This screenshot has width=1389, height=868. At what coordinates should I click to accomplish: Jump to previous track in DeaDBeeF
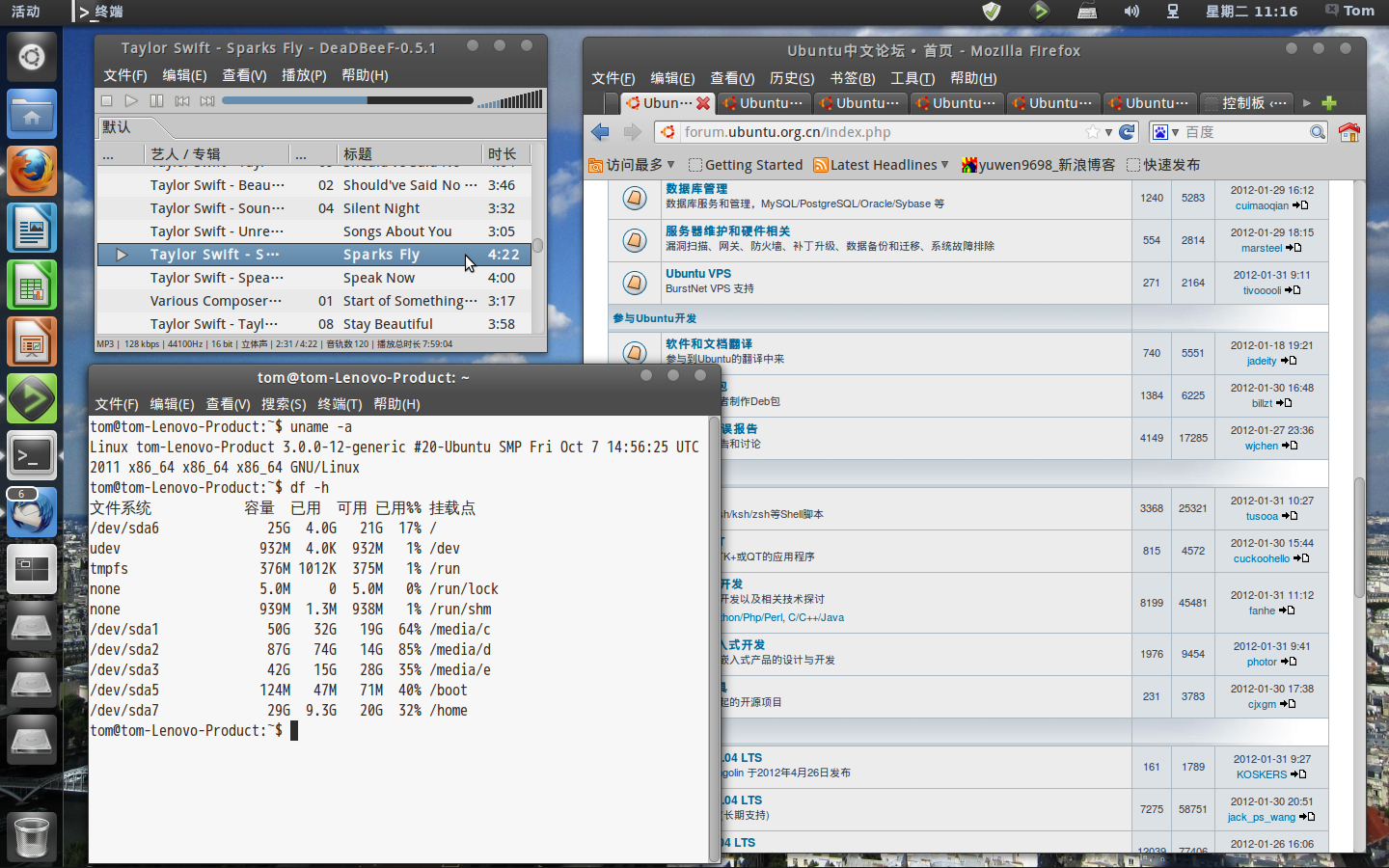[x=181, y=100]
